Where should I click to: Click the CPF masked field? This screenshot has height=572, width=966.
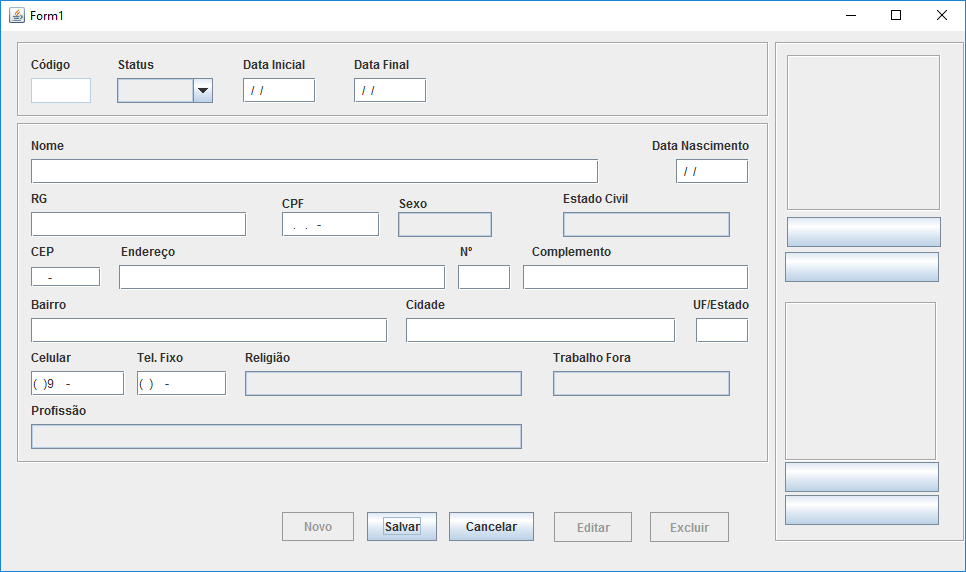330,224
